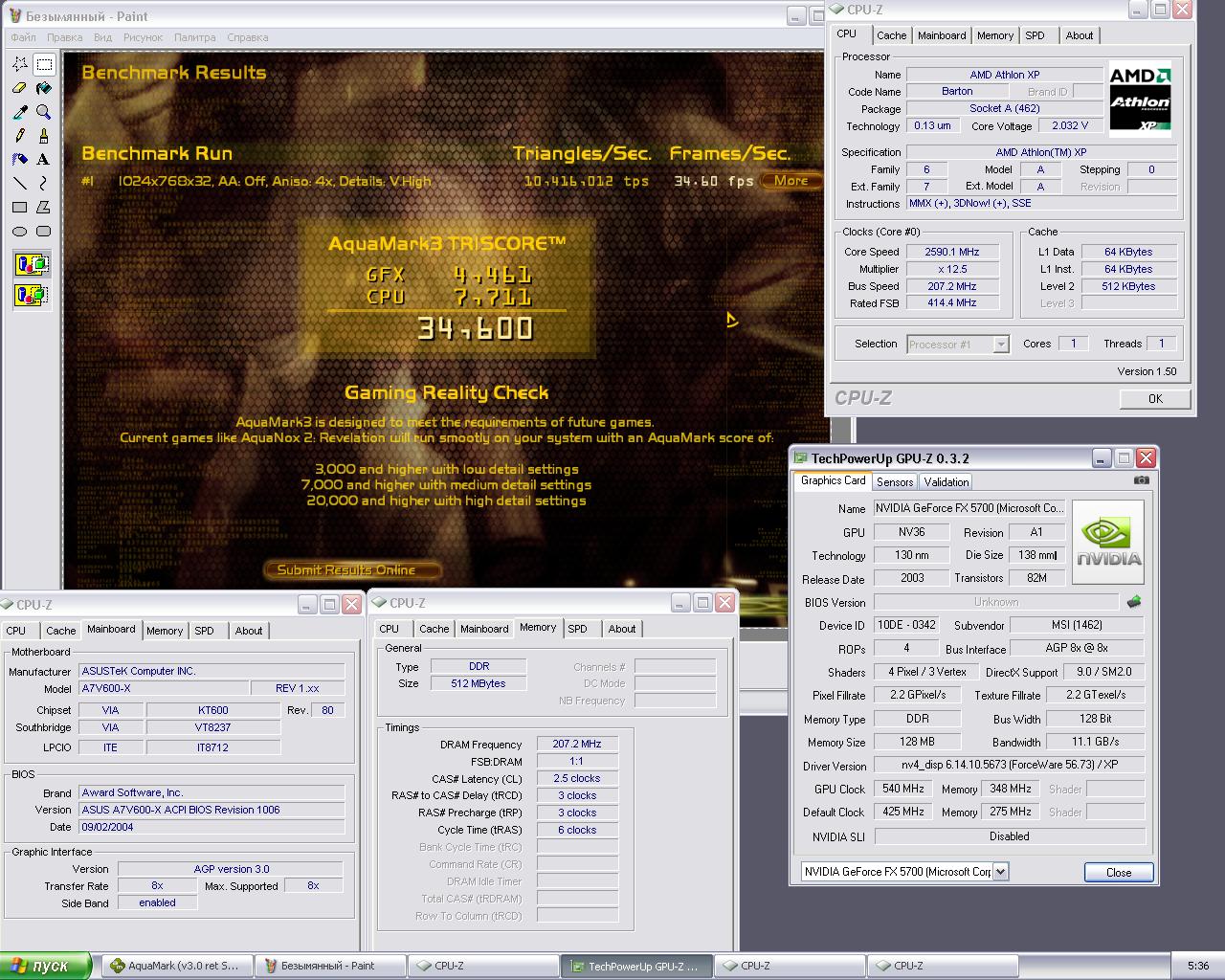Click the NVIDIA logo in GPU-Z
The width and height of the screenshot is (1225, 980).
(1108, 541)
